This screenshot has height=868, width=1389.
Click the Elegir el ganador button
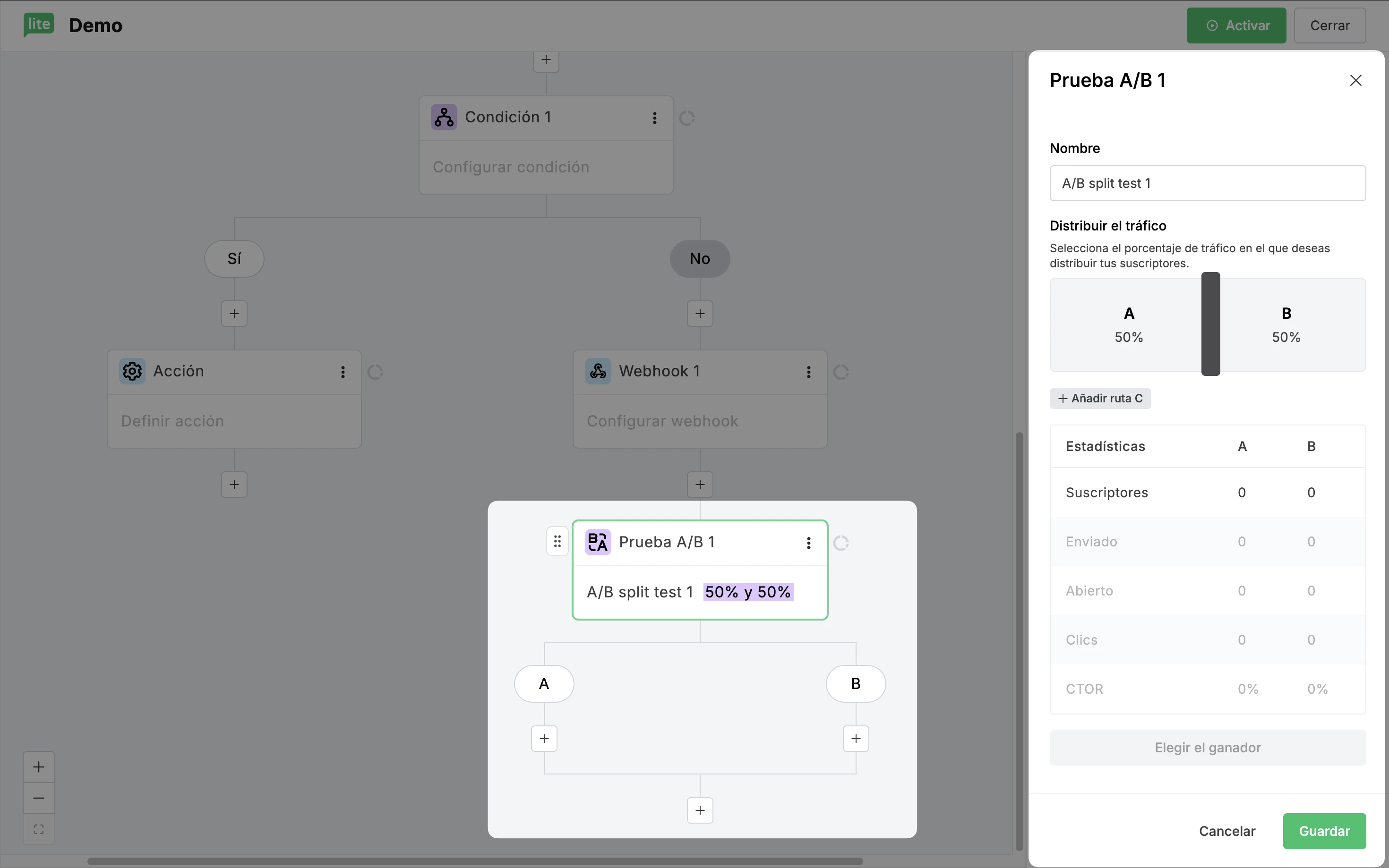coord(1208,748)
